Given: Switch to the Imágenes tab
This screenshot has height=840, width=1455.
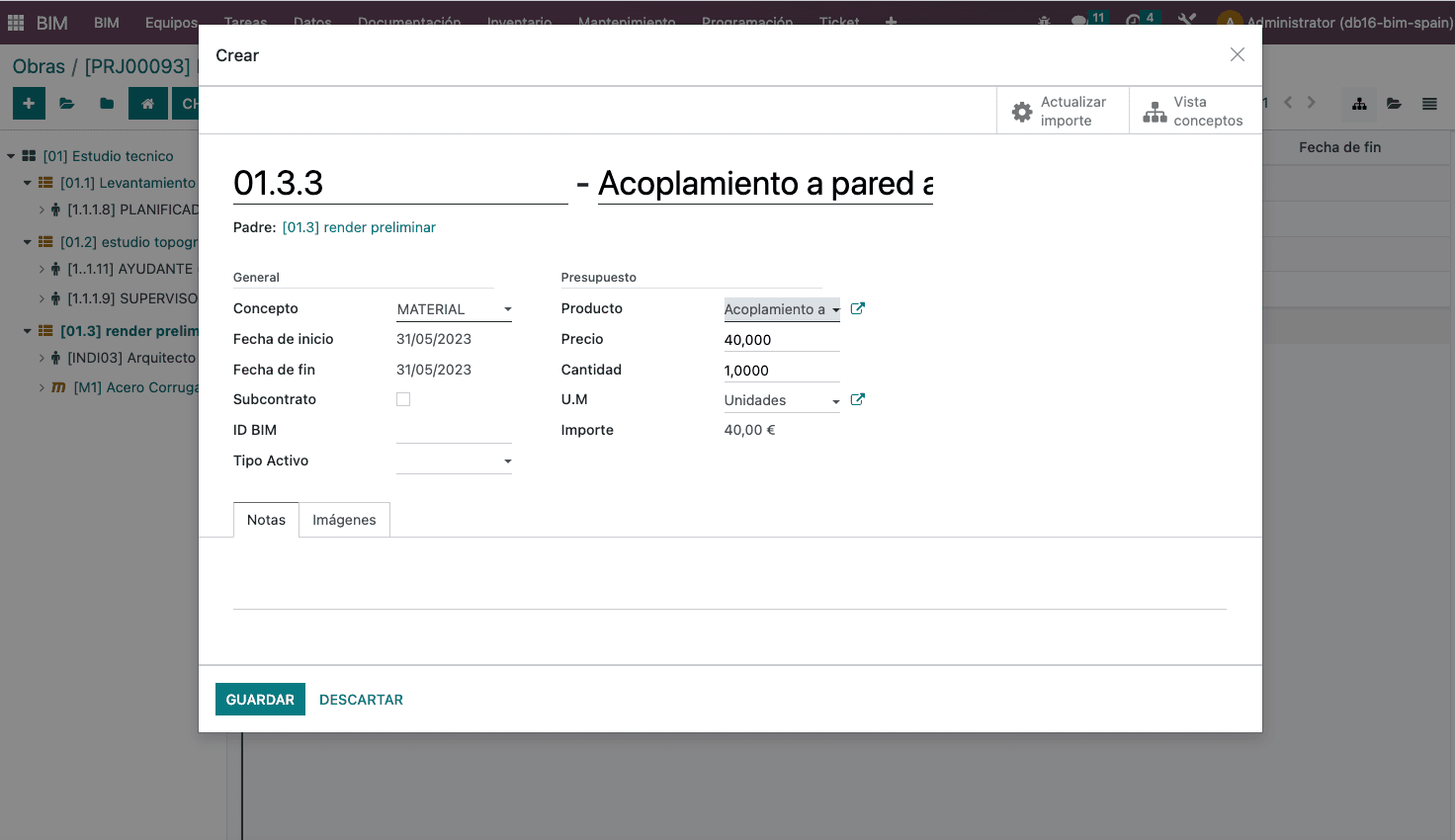Looking at the screenshot, I should tap(344, 520).
